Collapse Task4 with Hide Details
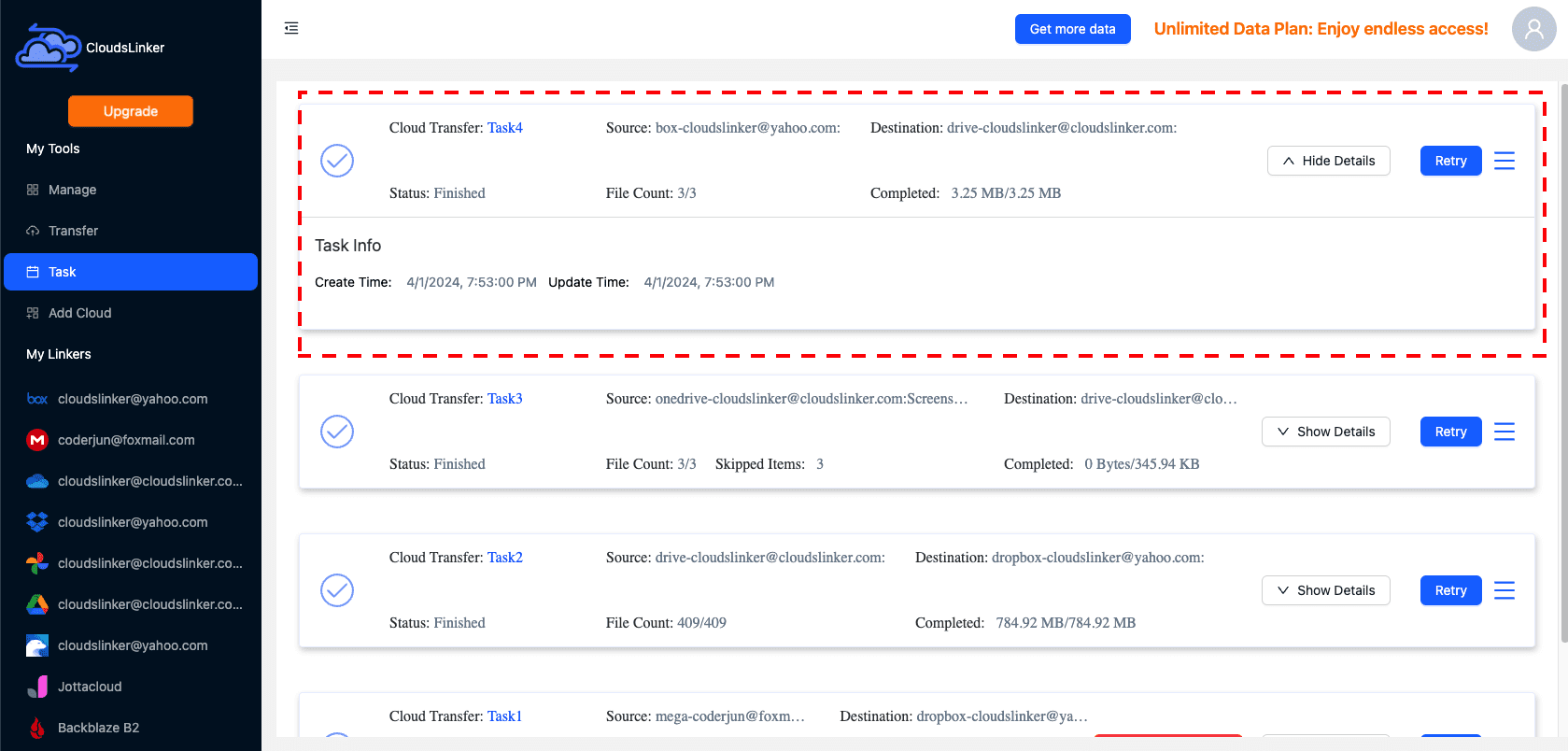 coord(1328,161)
